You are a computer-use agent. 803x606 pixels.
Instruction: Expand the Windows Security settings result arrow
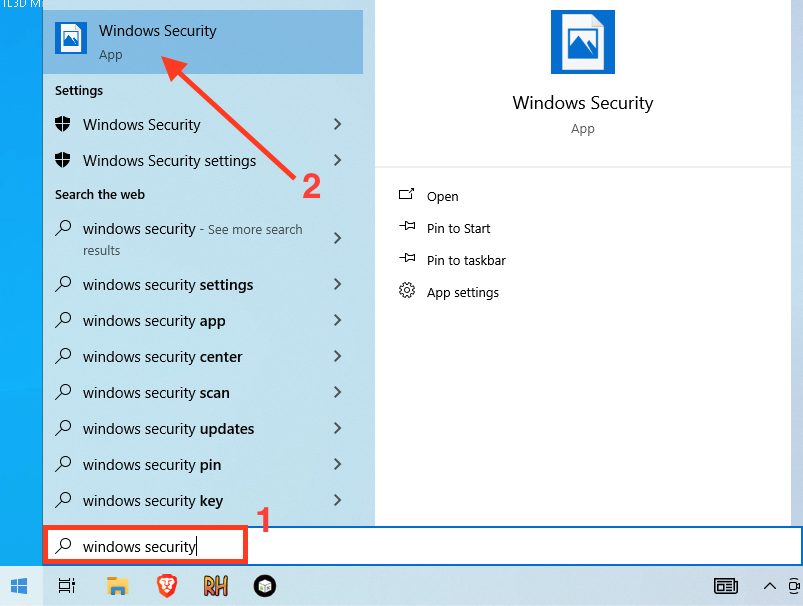pyautogui.click(x=337, y=160)
